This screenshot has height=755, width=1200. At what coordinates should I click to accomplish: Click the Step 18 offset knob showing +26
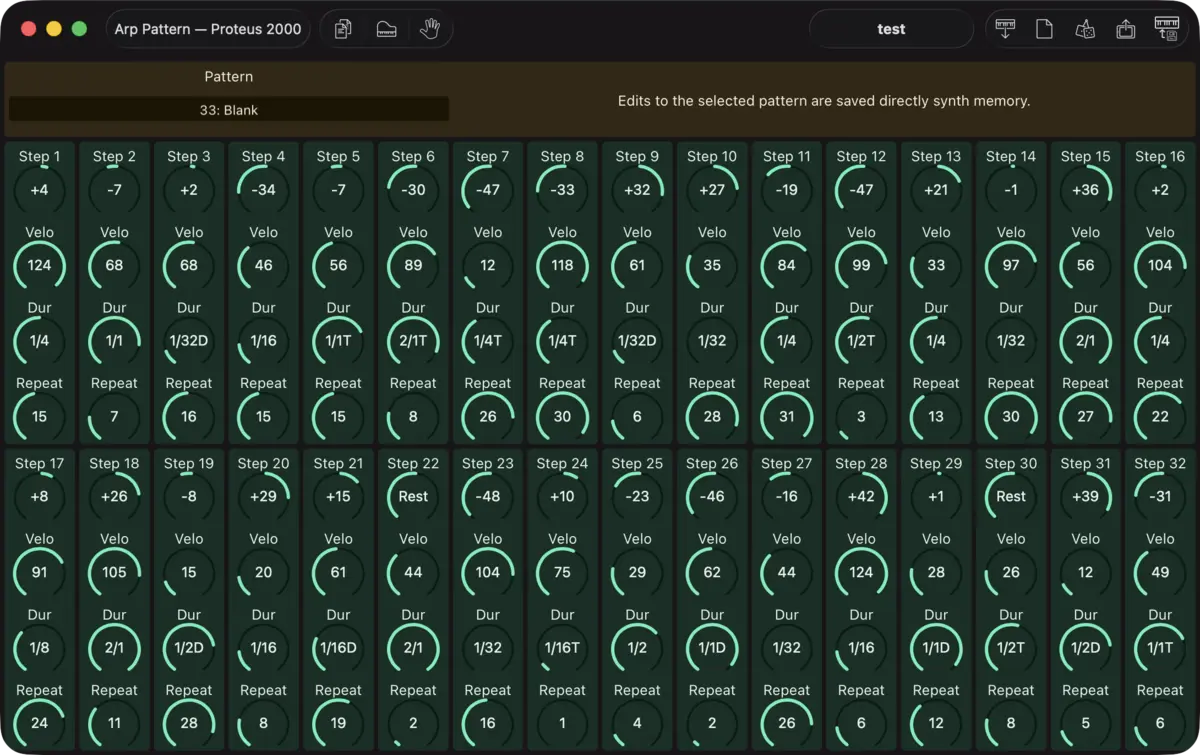click(114, 497)
